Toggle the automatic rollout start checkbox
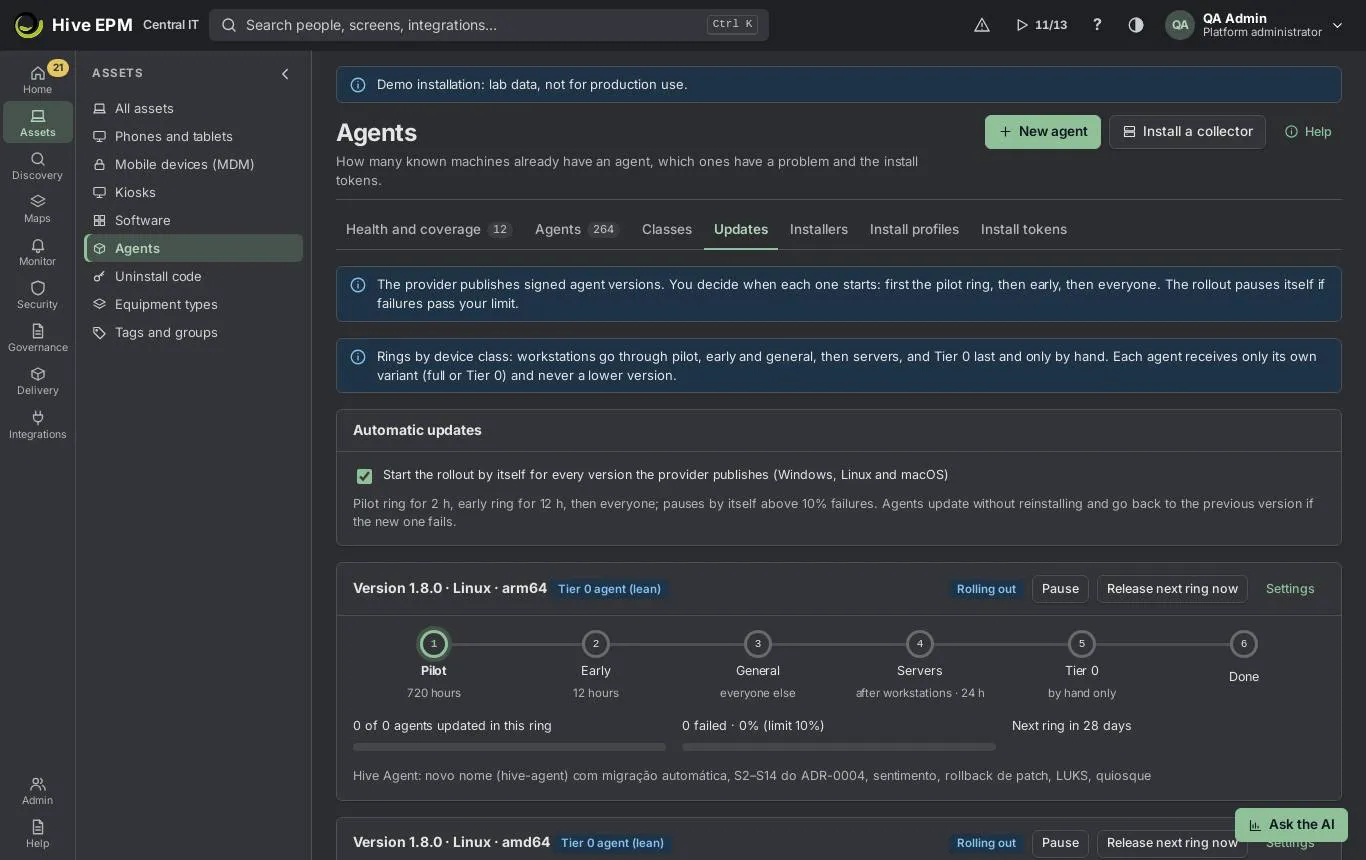Screen dimensions: 1366x860 click(364, 476)
